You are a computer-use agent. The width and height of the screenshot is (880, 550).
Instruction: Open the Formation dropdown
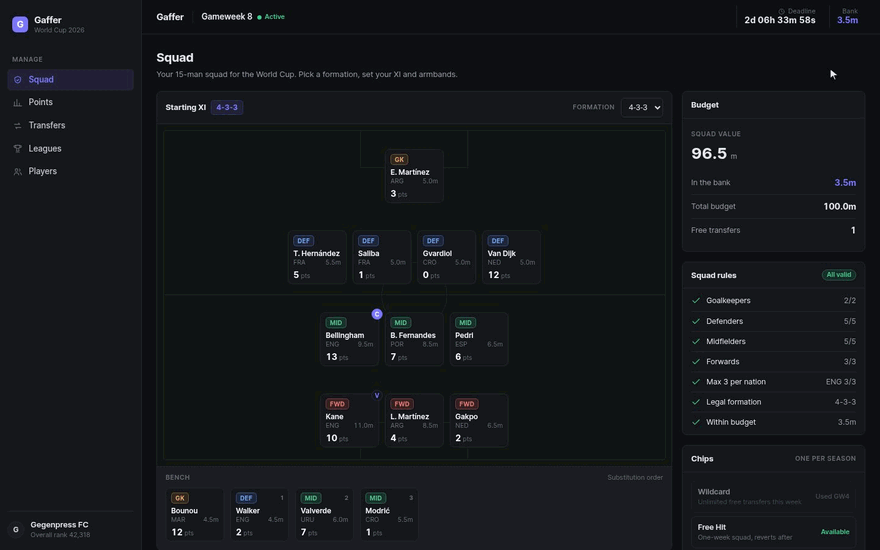point(641,108)
